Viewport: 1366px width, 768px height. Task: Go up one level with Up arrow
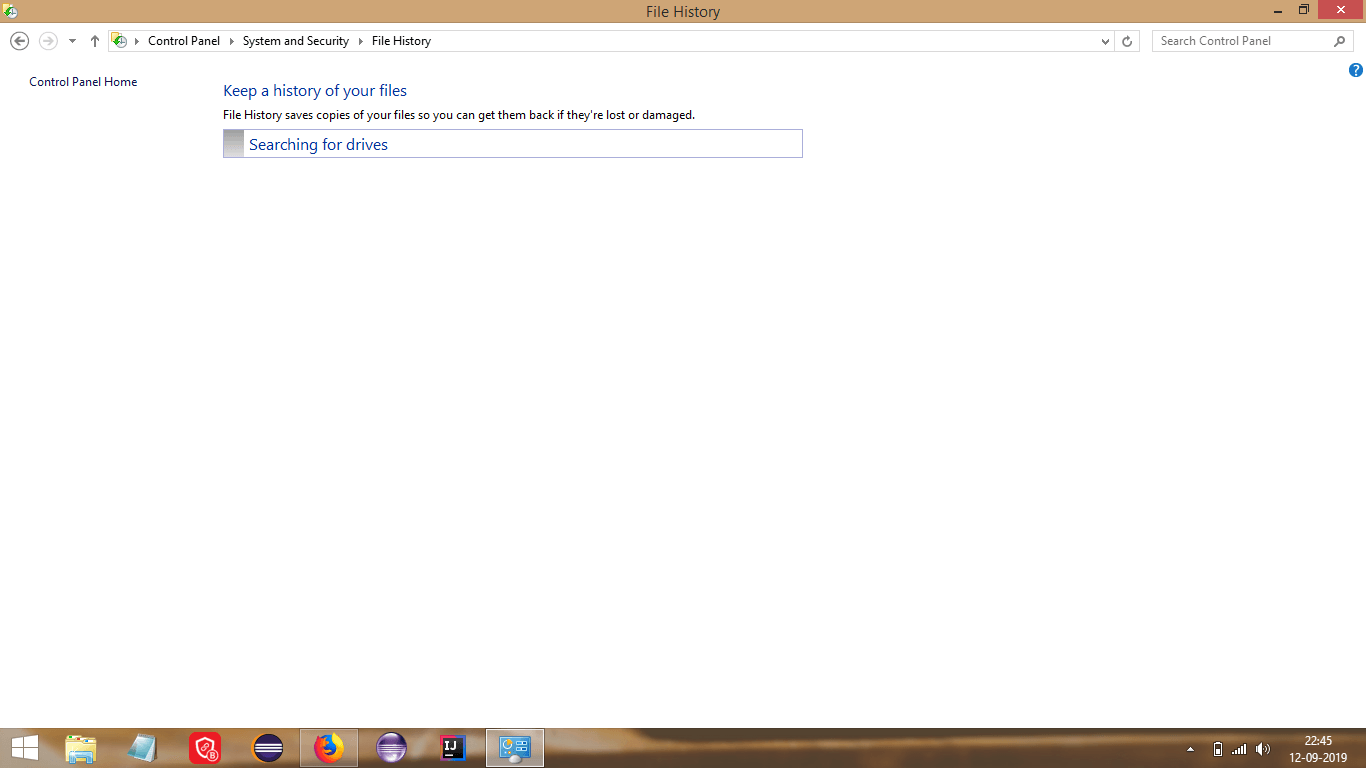(95, 41)
